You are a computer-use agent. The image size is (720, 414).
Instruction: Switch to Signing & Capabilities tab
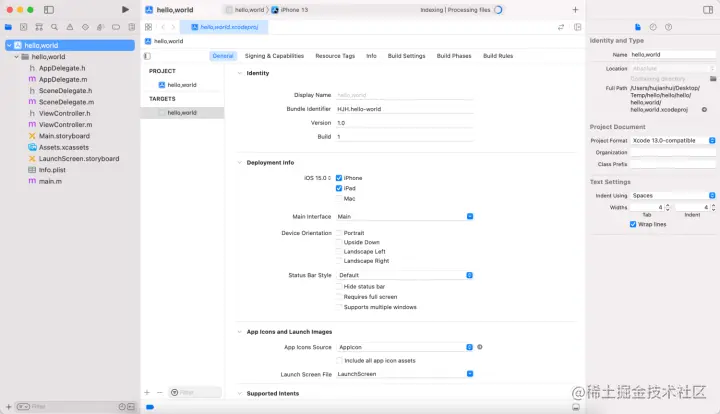click(x=274, y=56)
